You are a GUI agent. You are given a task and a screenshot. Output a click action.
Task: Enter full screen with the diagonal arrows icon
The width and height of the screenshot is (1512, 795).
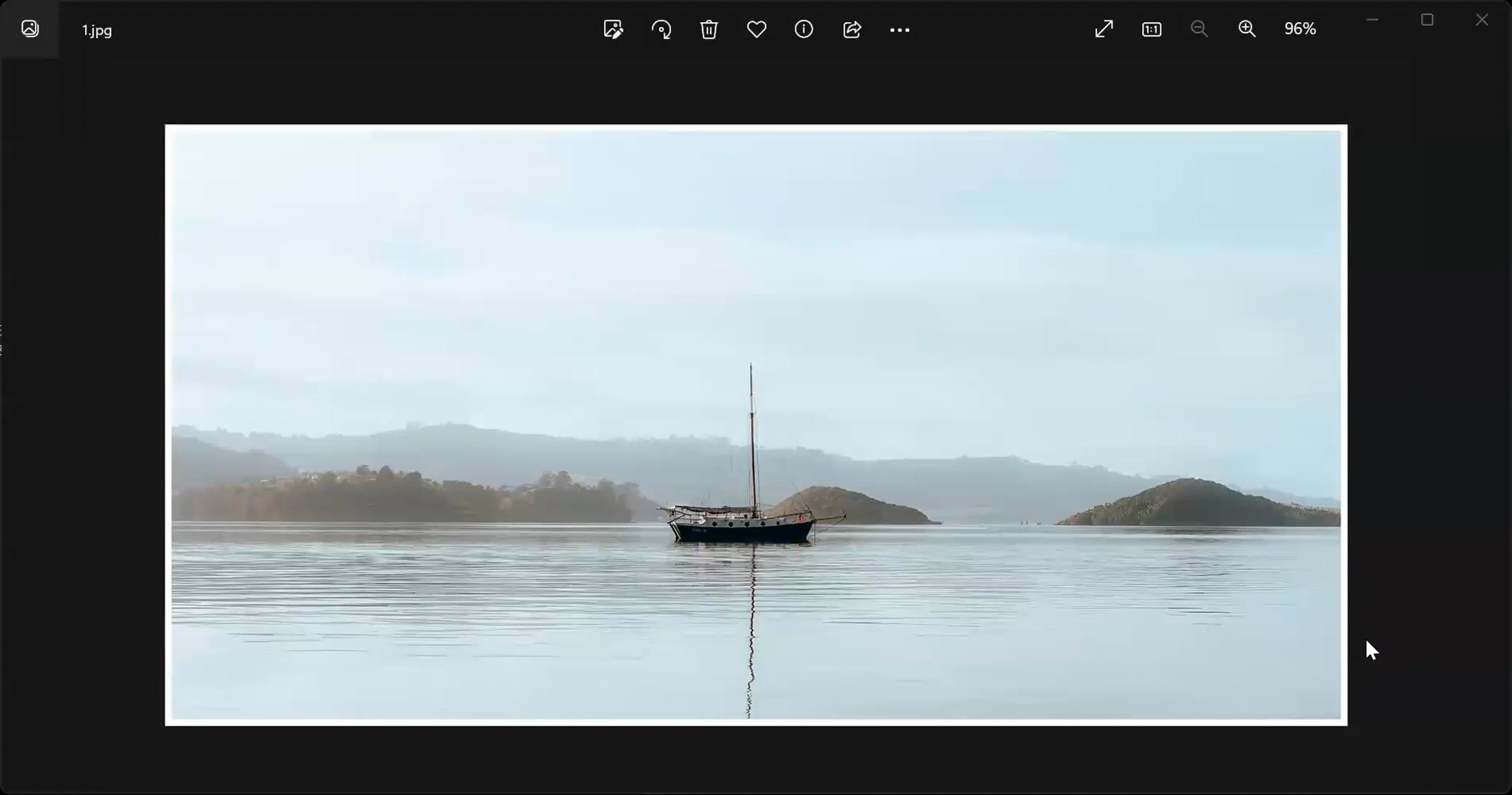pos(1104,29)
